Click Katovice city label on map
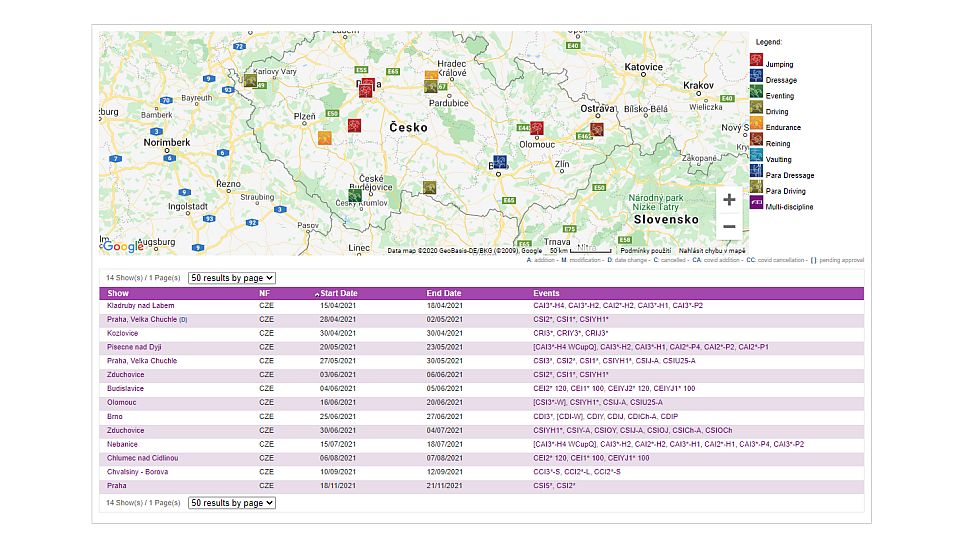960x540 pixels. coord(643,67)
